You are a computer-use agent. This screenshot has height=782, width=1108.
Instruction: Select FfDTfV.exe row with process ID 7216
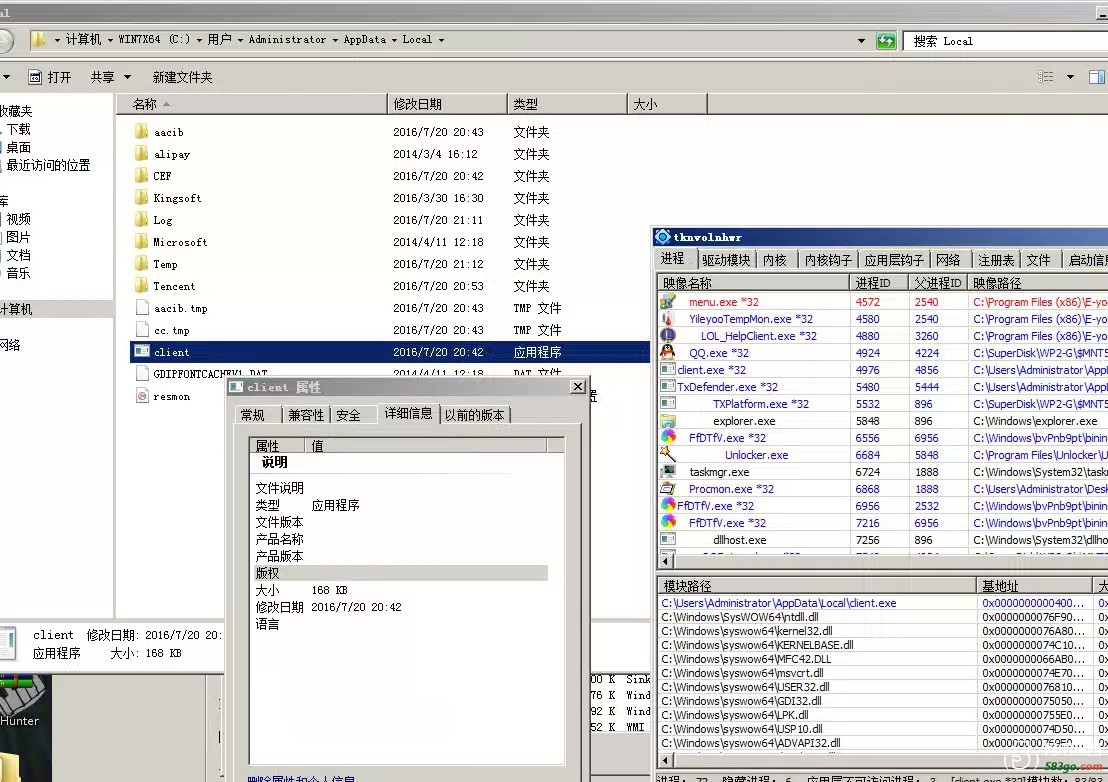point(881,523)
